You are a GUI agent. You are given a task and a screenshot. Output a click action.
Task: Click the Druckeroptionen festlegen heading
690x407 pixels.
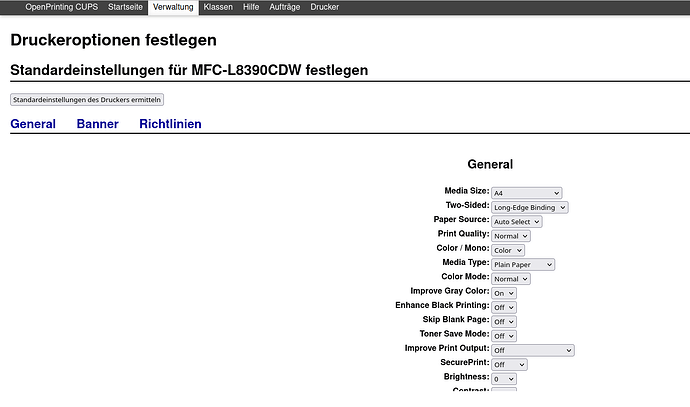tap(114, 40)
